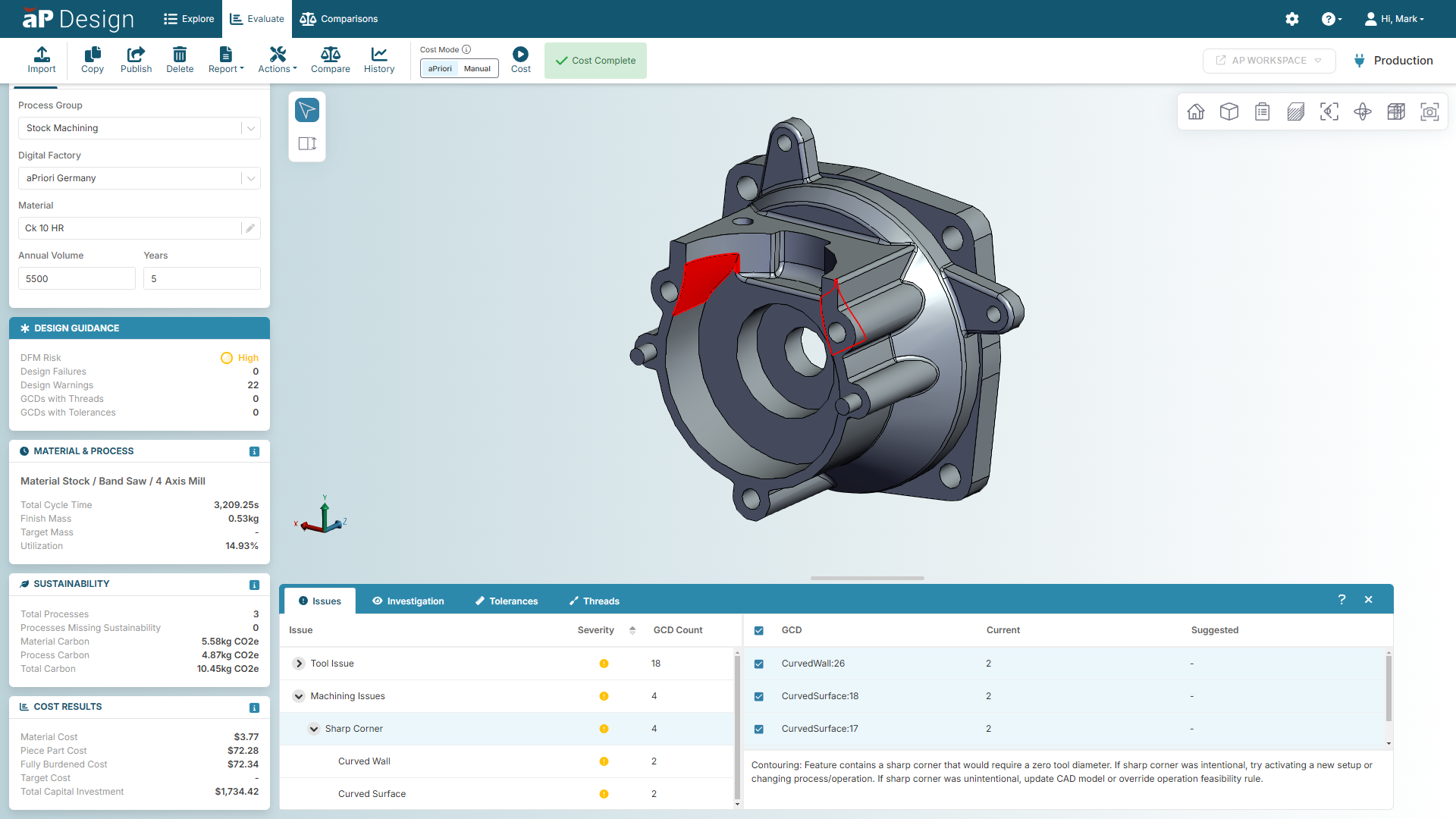
Task: Click the section view hatched icon
Action: tap(1296, 112)
